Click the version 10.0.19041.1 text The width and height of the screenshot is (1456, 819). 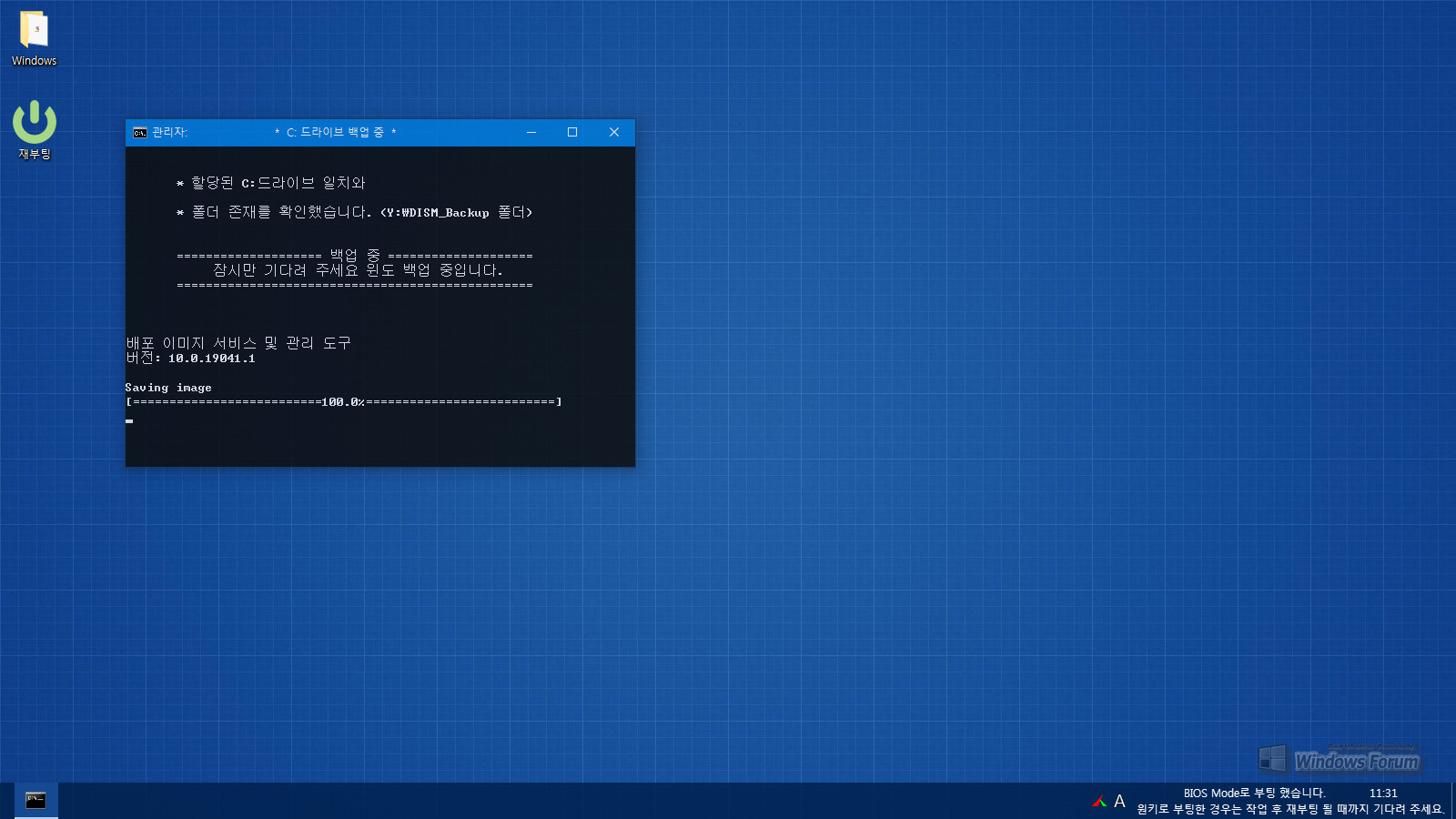(x=212, y=359)
